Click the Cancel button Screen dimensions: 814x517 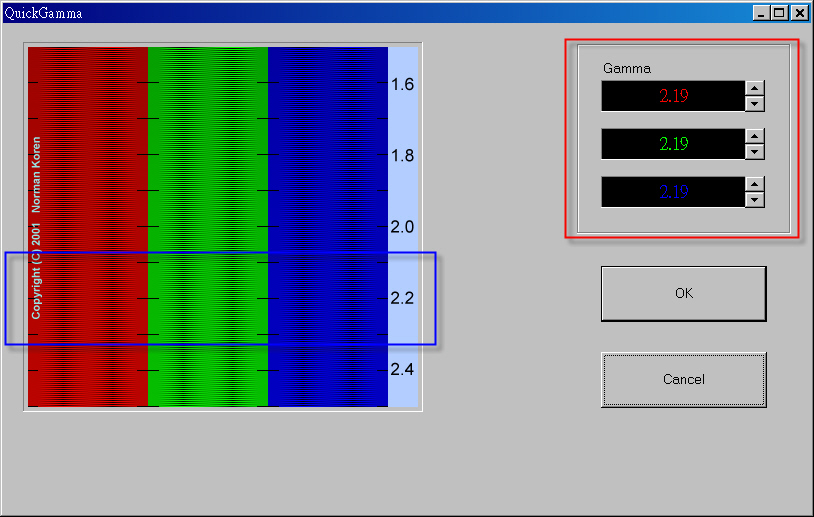684,380
